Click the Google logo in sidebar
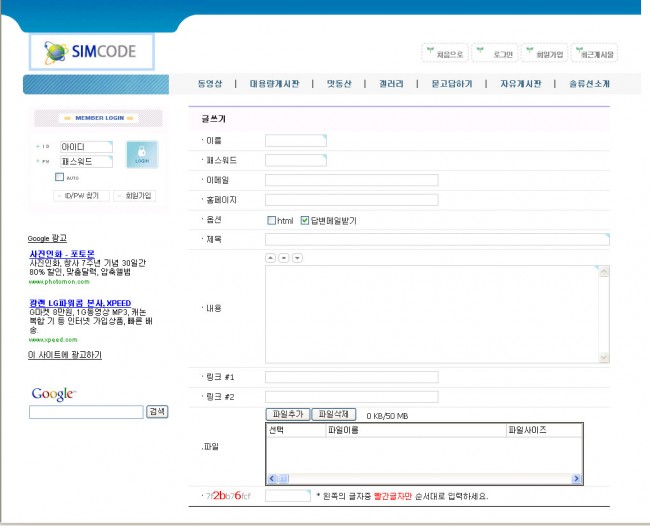650x526 pixels. [53, 394]
